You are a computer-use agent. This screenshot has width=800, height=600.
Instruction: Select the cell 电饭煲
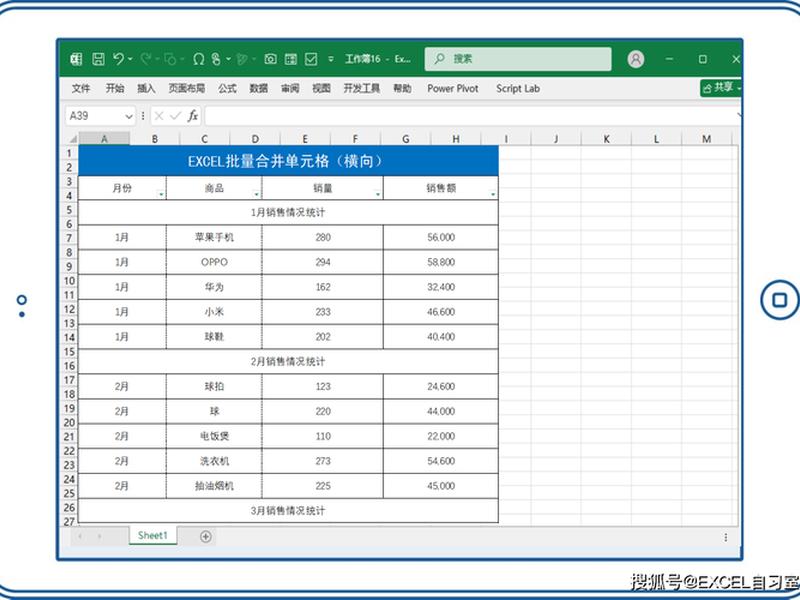(x=214, y=436)
